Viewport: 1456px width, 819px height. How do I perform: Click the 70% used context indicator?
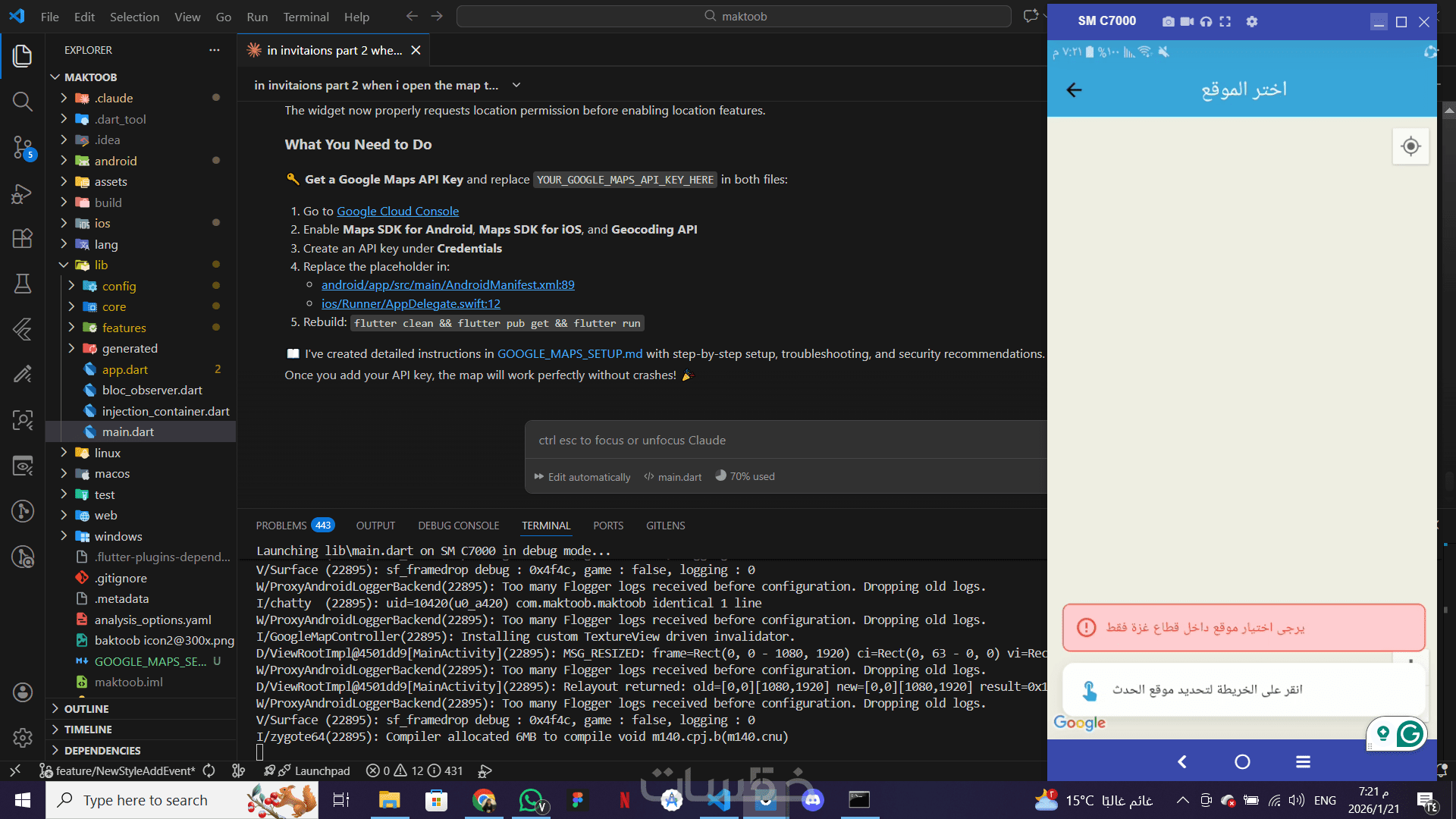tap(745, 476)
